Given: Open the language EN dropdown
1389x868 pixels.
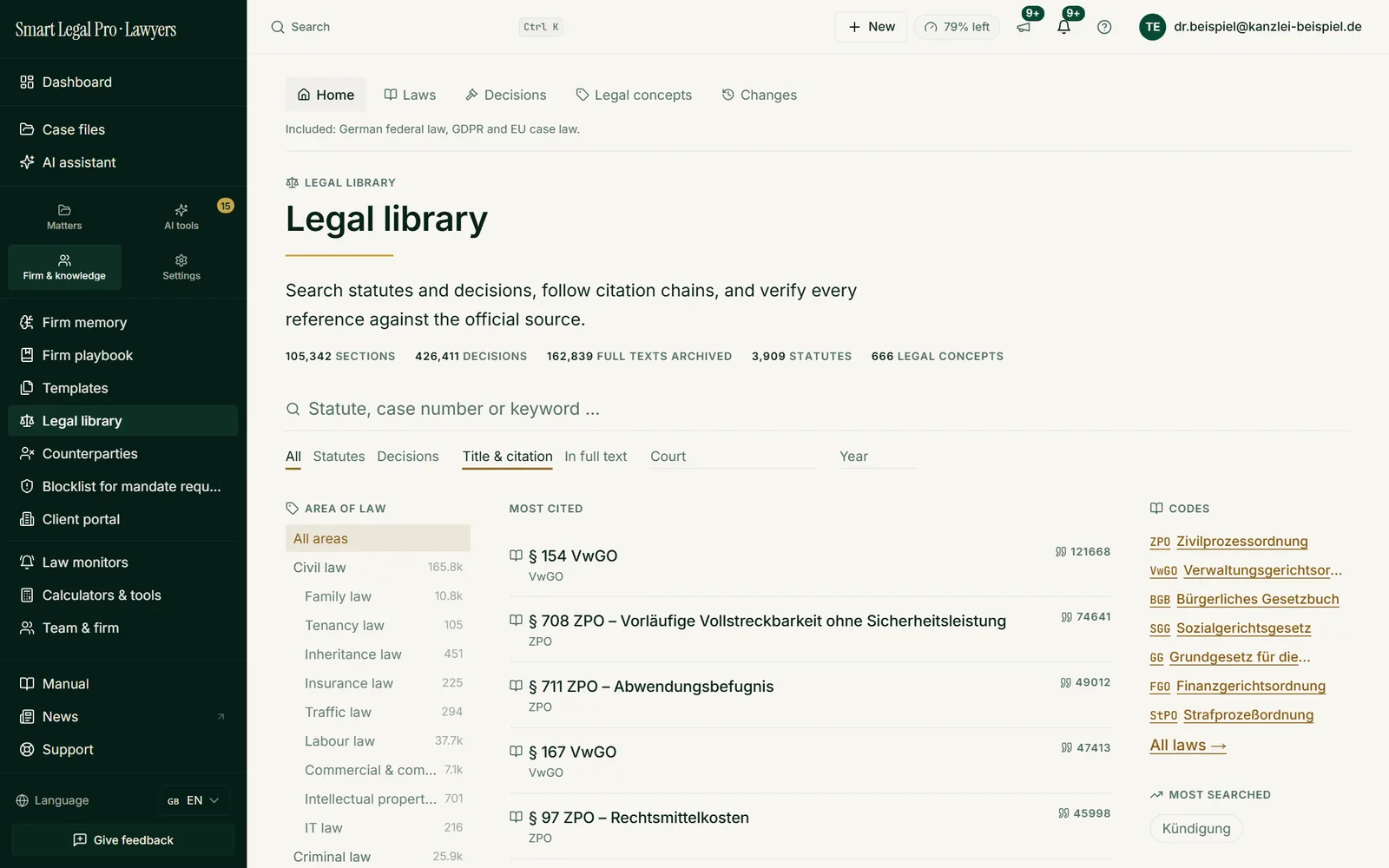Looking at the screenshot, I should (194, 800).
